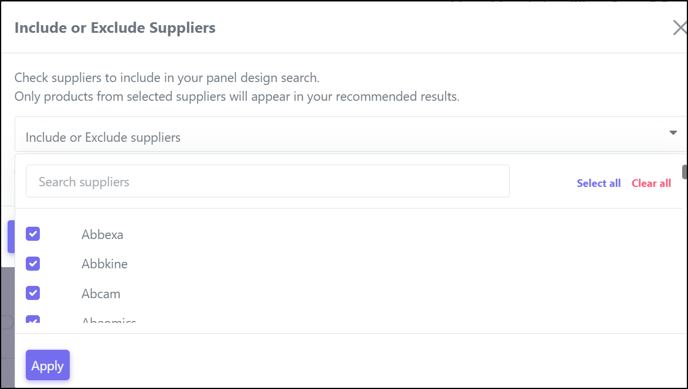The image size is (688, 389).
Task: Click the purple button behind the dialog
Action: click(11, 237)
